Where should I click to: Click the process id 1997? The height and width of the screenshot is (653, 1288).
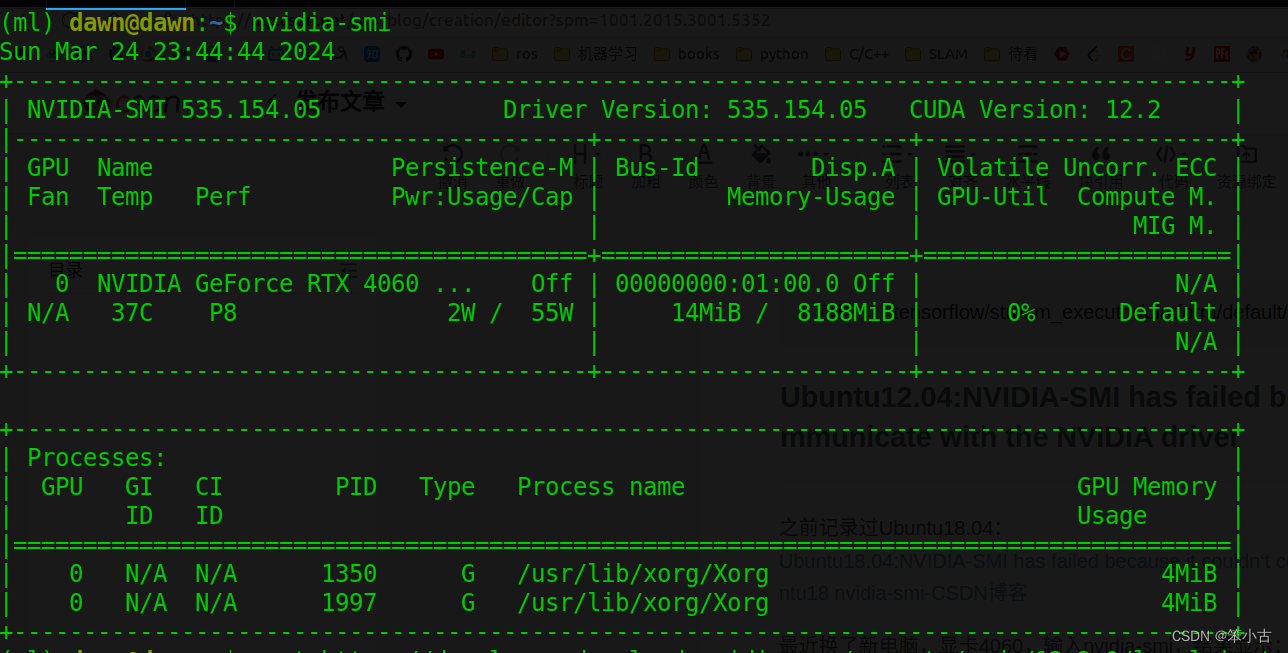click(x=349, y=603)
